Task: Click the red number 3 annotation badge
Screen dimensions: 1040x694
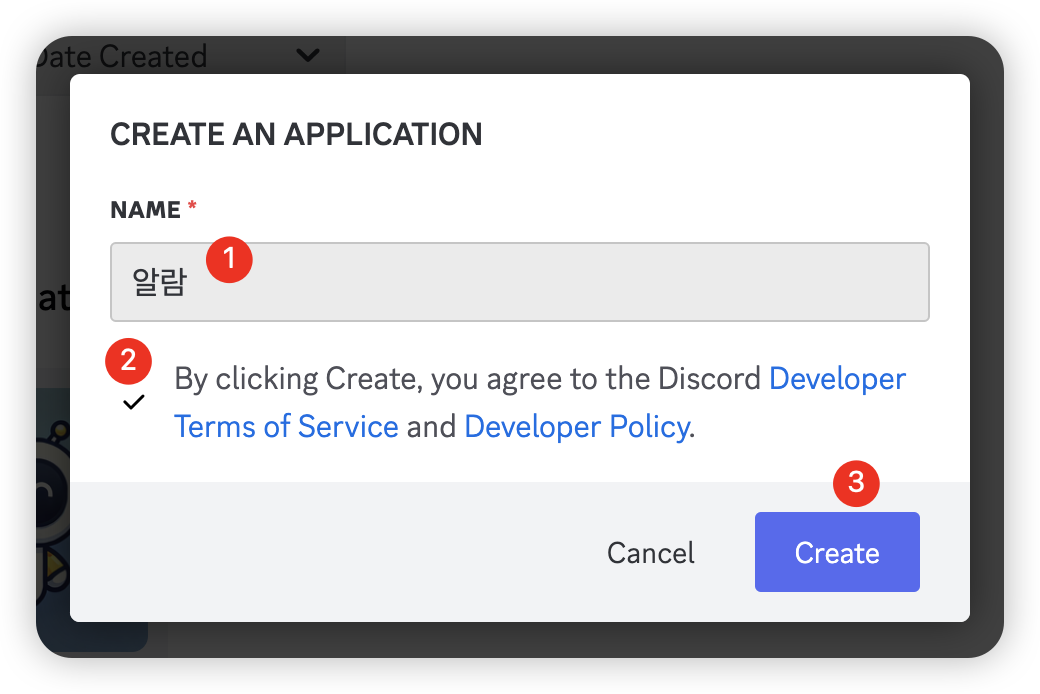Action: coord(856,482)
